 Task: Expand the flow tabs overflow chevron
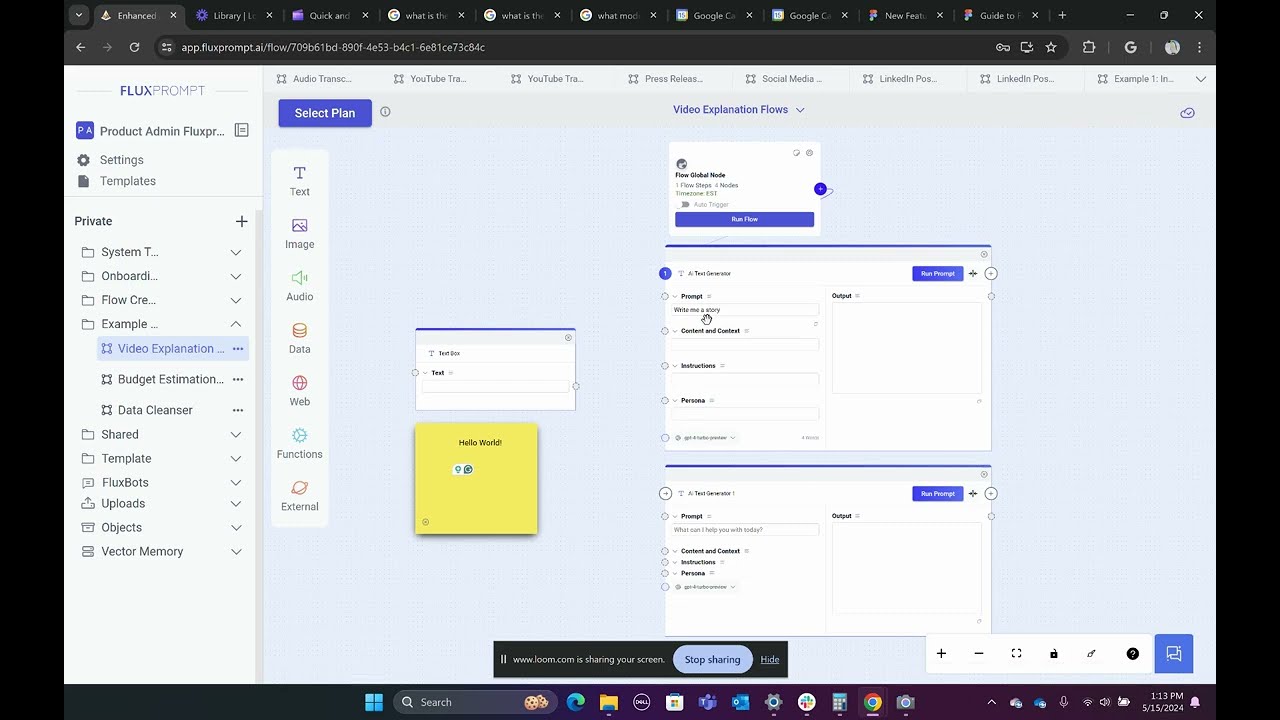pyautogui.click(x=1201, y=79)
